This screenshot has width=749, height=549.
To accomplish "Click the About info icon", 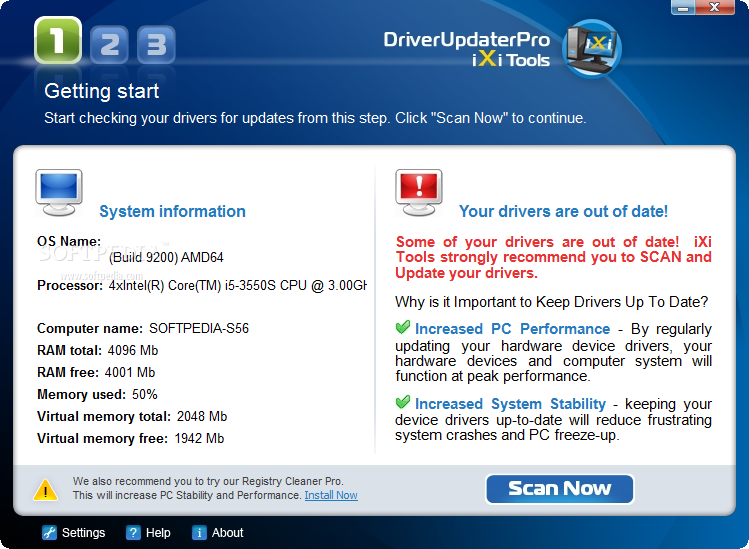I will click(199, 532).
